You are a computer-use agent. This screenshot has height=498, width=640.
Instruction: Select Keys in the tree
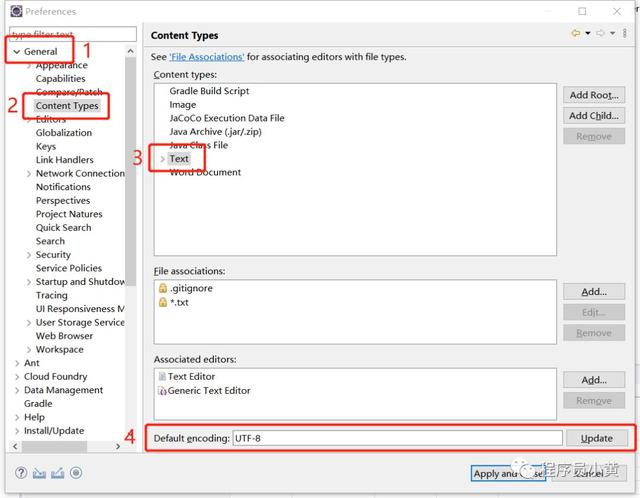pos(46,146)
